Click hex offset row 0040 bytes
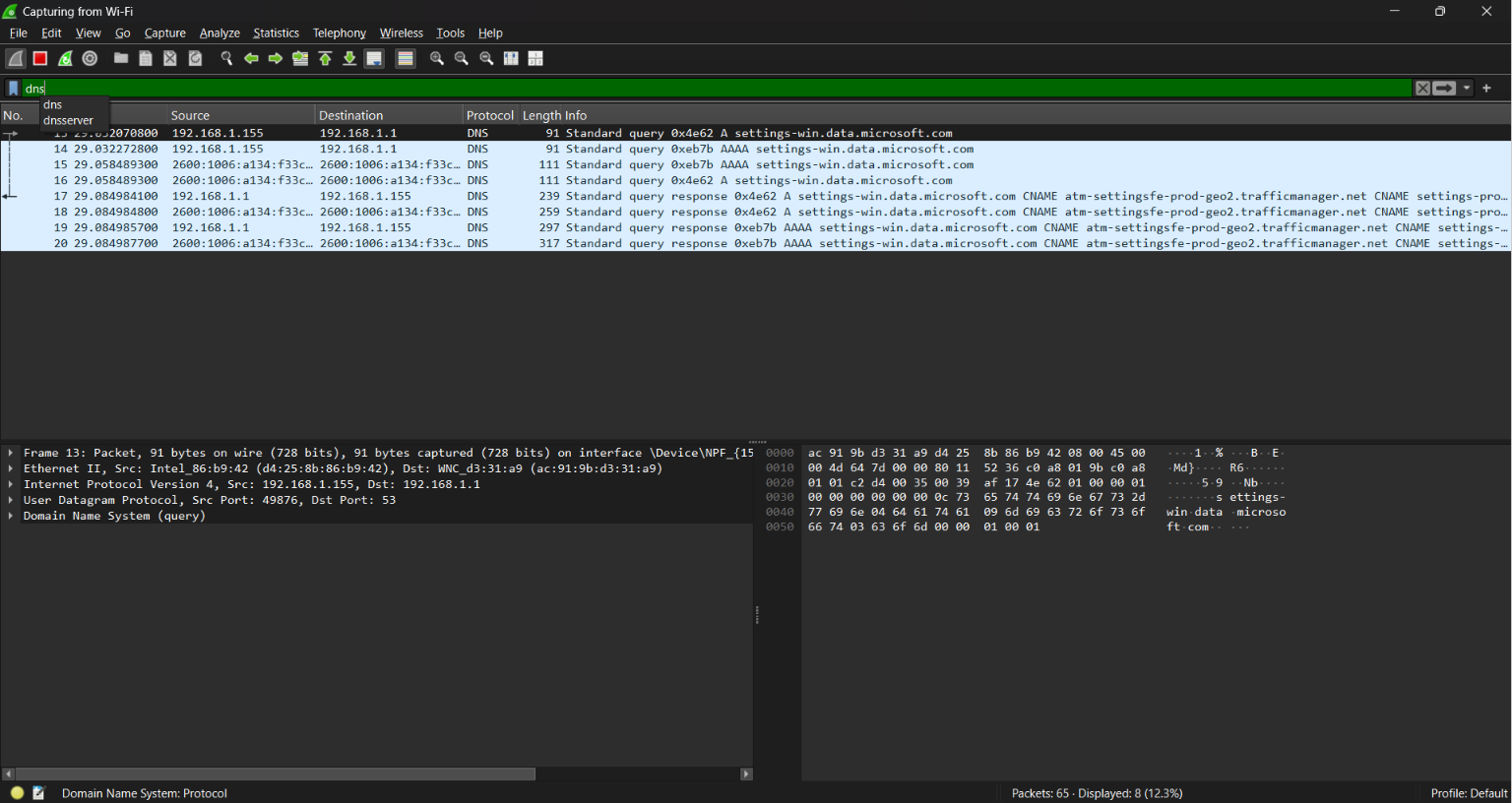This screenshot has height=803, width=1512. click(x=976, y=513)
